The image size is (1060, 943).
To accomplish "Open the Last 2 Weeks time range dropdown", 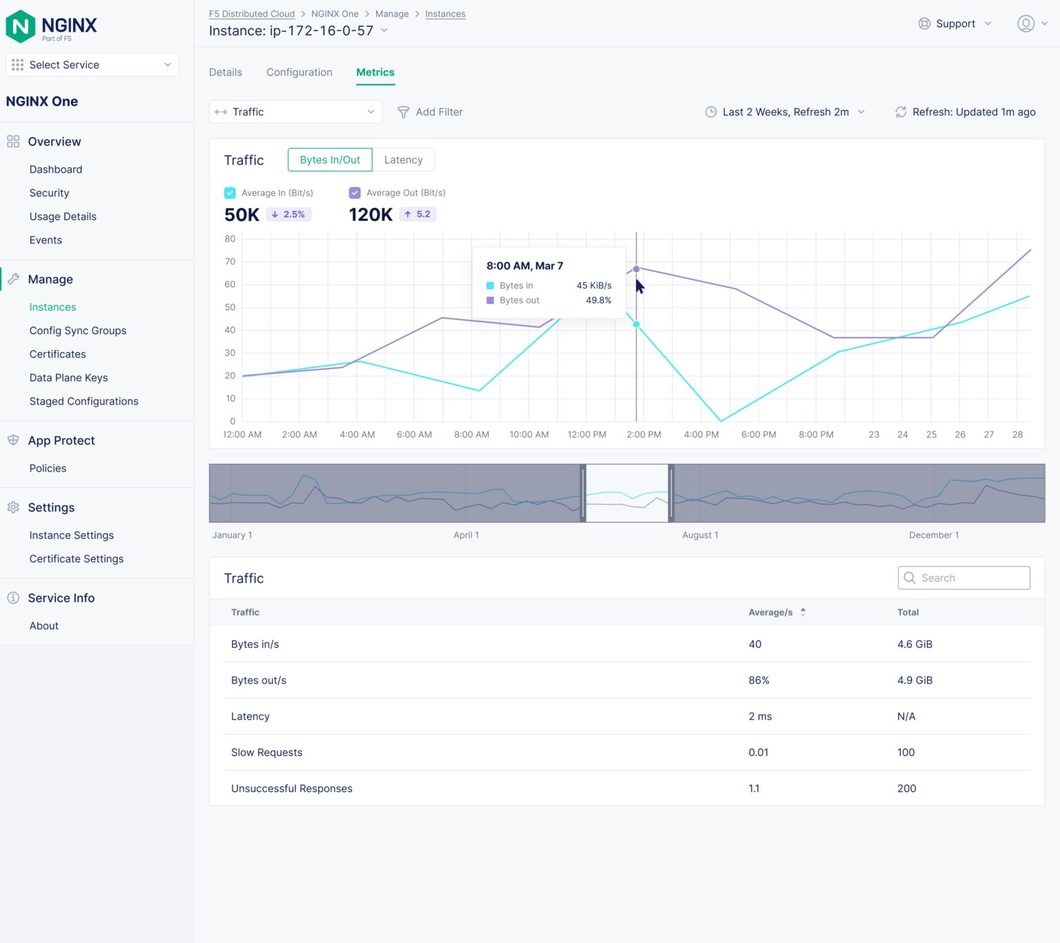I will pyautogui.click(x=785, y=112).
